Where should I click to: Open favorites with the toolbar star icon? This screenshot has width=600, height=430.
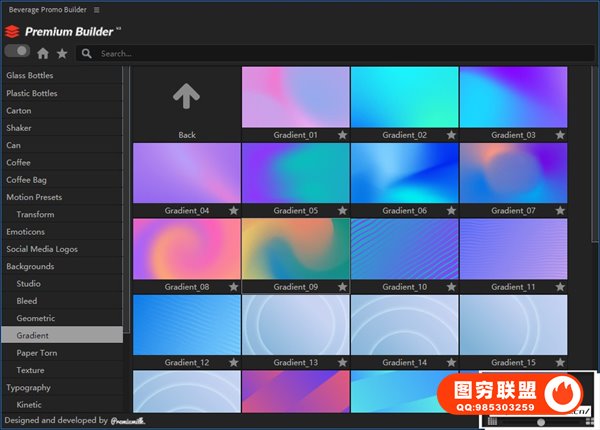coord(62,53)
